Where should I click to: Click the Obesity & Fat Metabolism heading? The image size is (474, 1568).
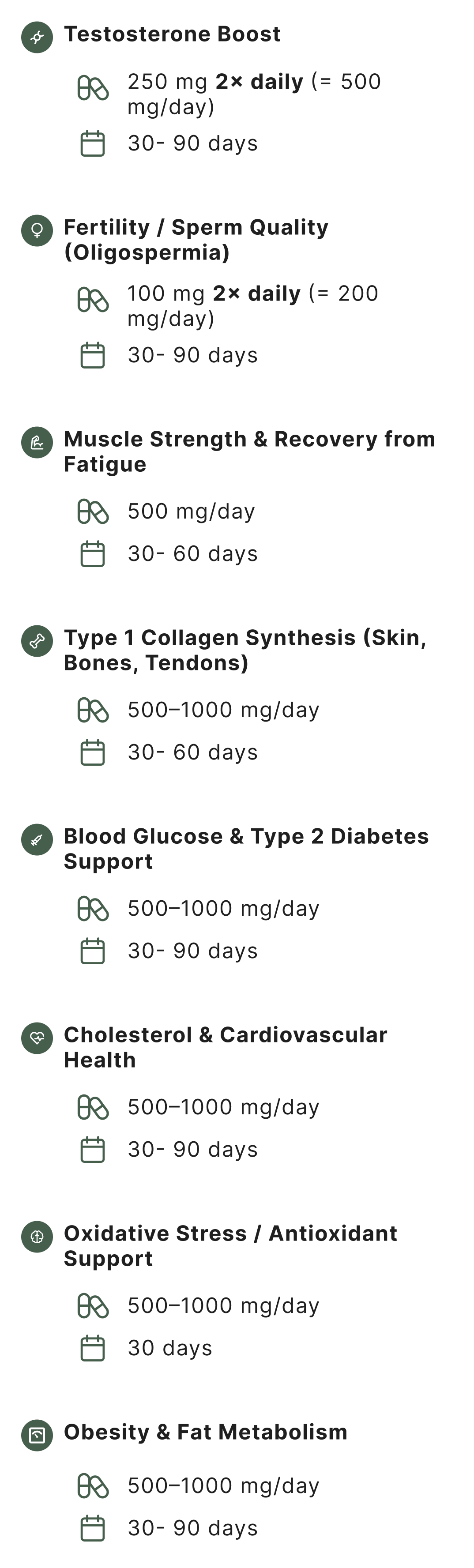206,1432
